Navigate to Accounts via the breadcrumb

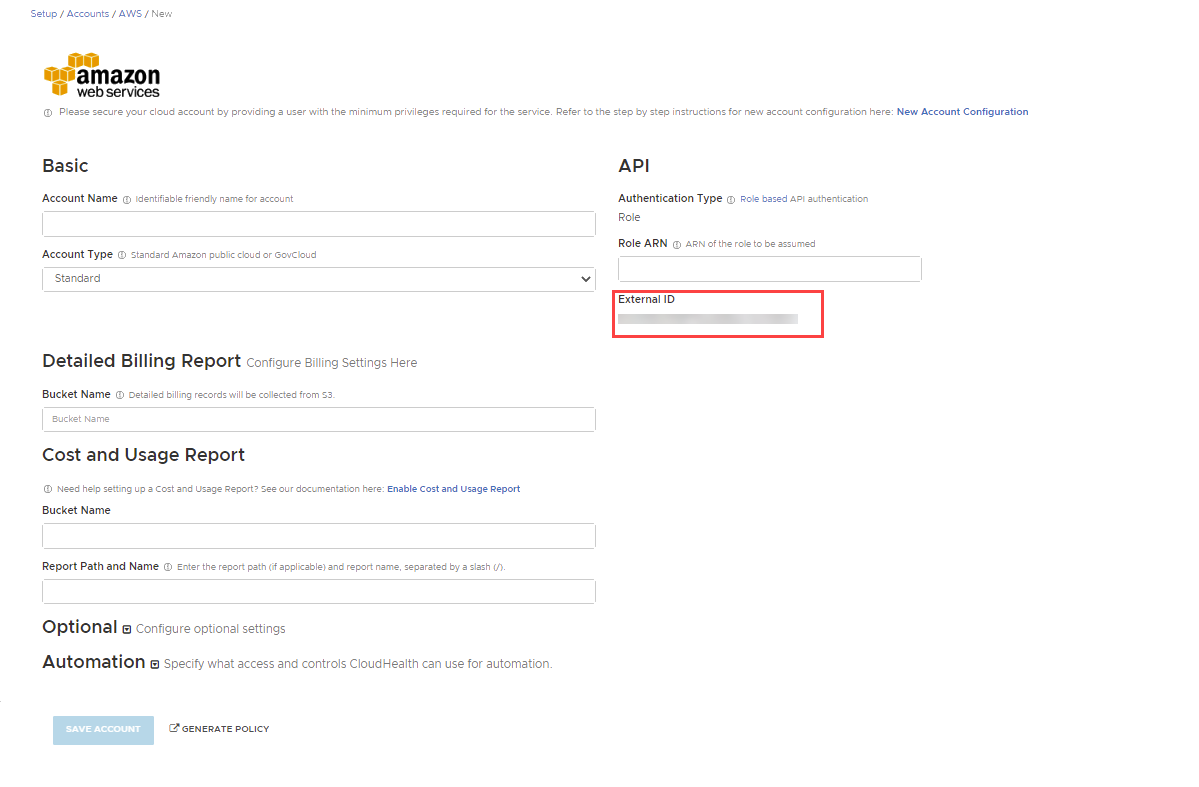87,13
